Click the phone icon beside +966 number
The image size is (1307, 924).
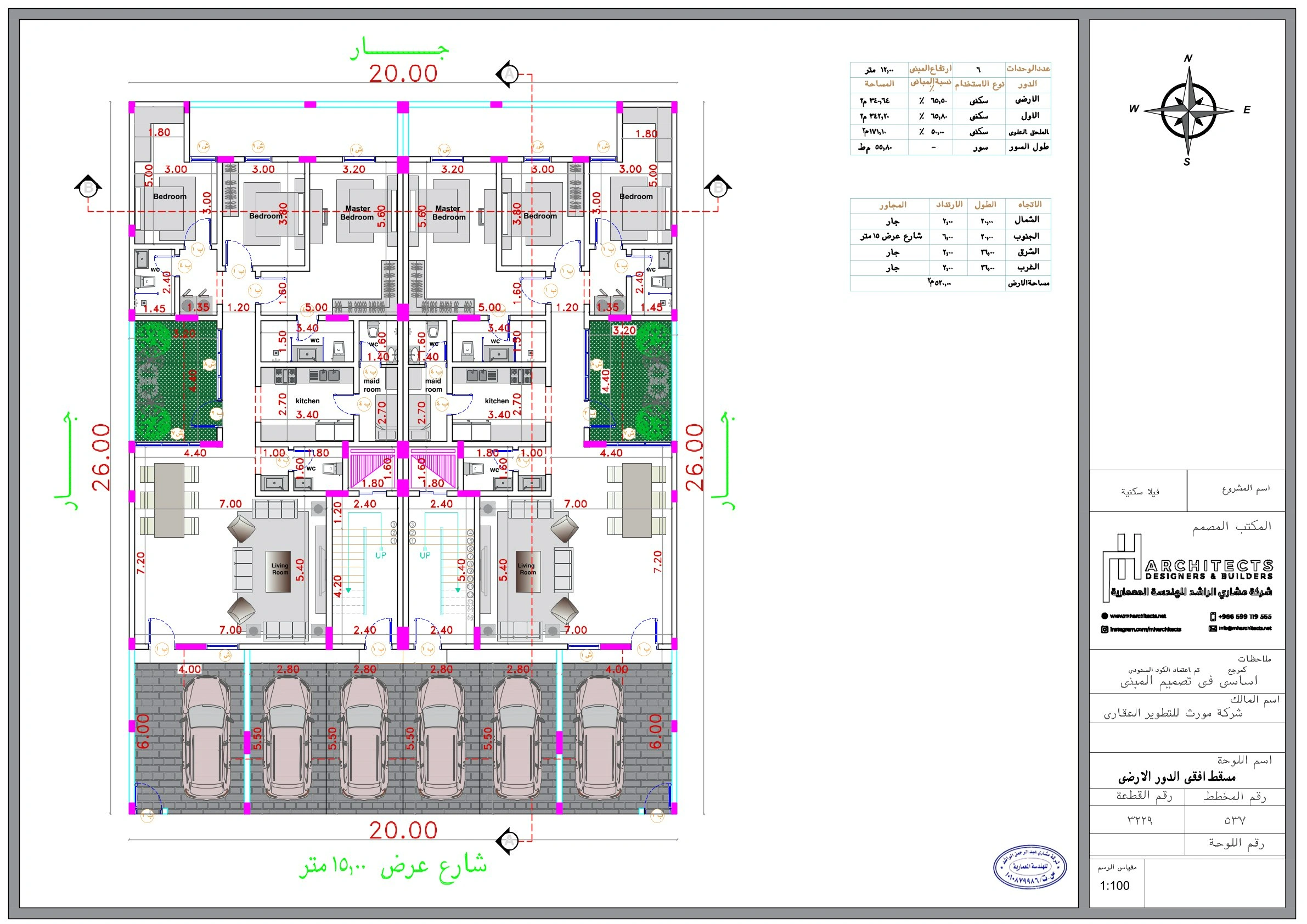pyautogui.click(x=1213, y=617)
